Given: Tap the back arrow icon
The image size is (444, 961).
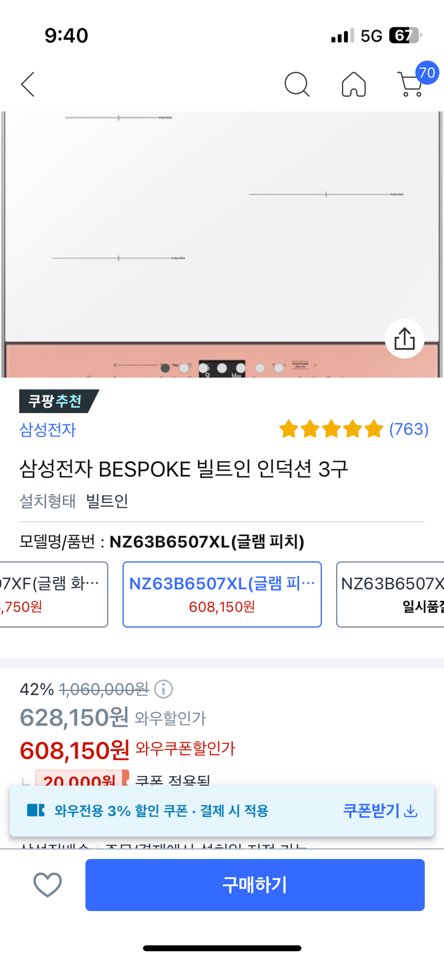Looking at the screenshot, I should click(x=28, y=85).
